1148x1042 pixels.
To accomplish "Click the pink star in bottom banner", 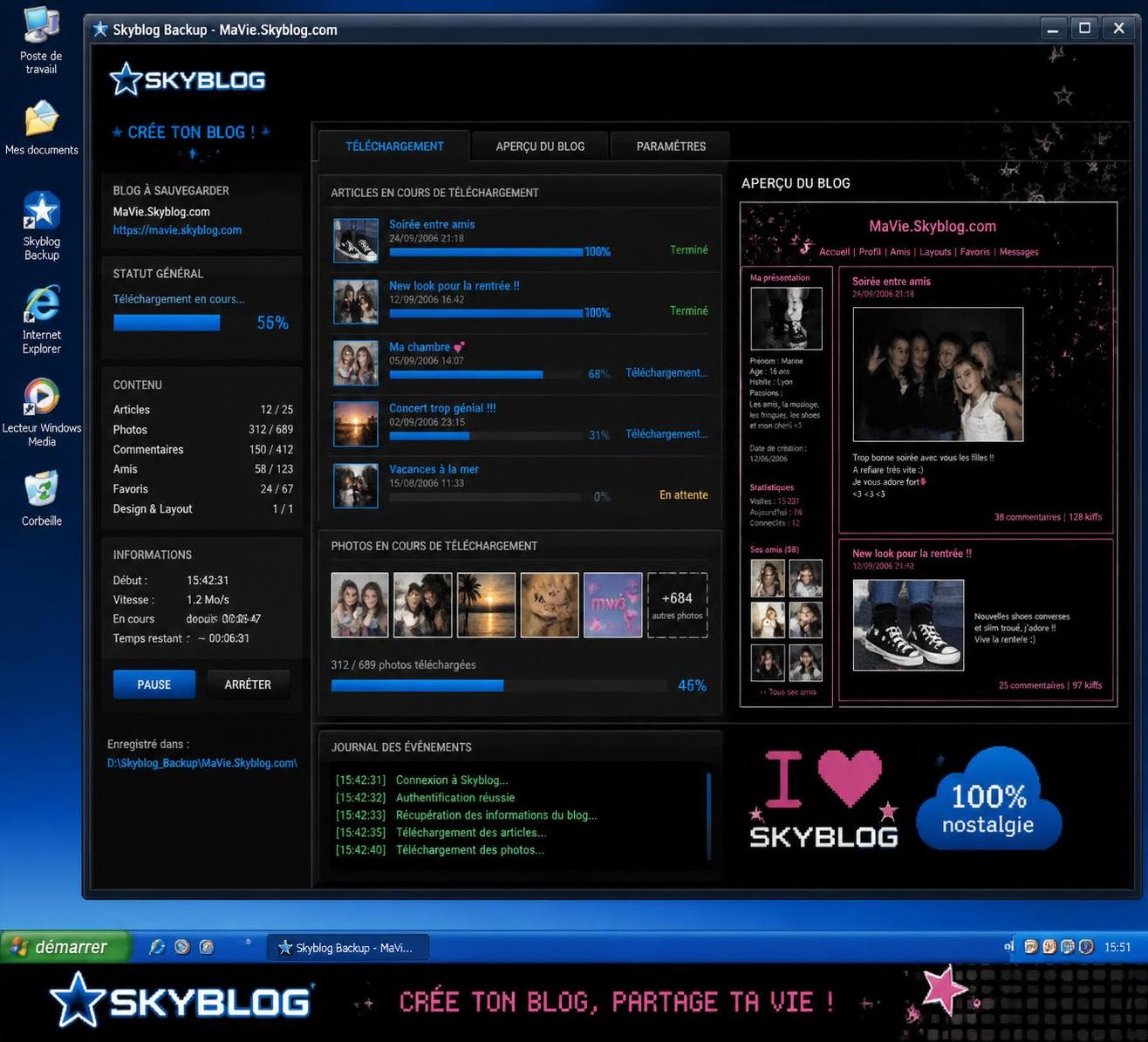I will point(944,991).
